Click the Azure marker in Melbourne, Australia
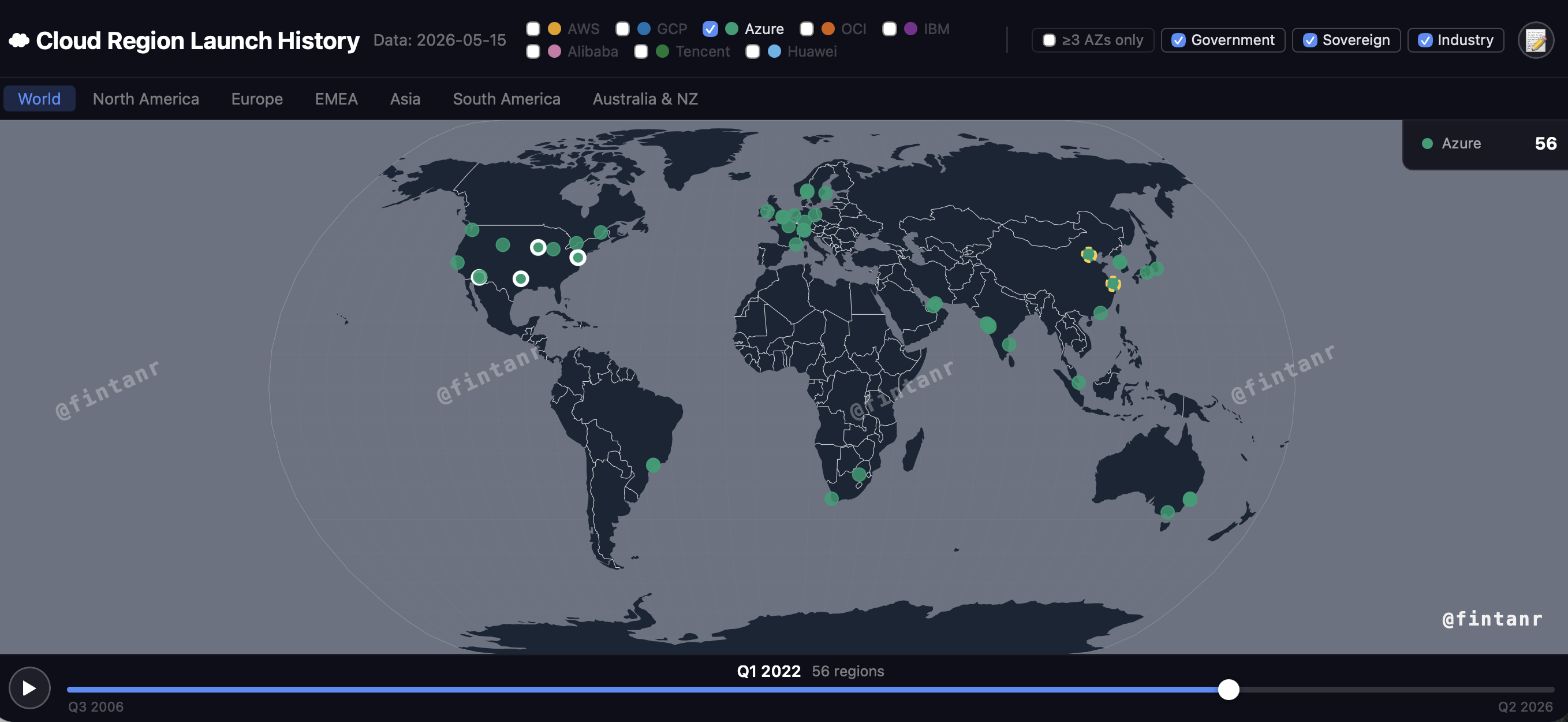 [1167, 512]
